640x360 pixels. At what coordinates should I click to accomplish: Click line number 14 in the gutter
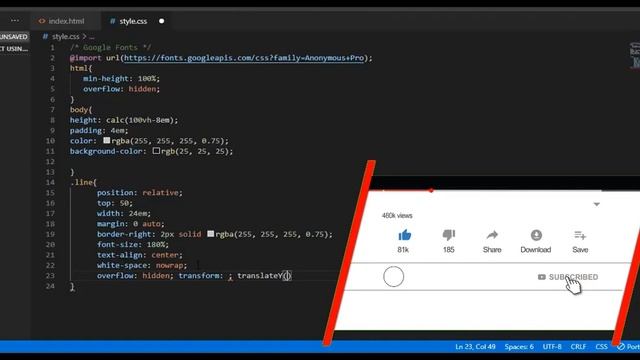pos(50,182)
